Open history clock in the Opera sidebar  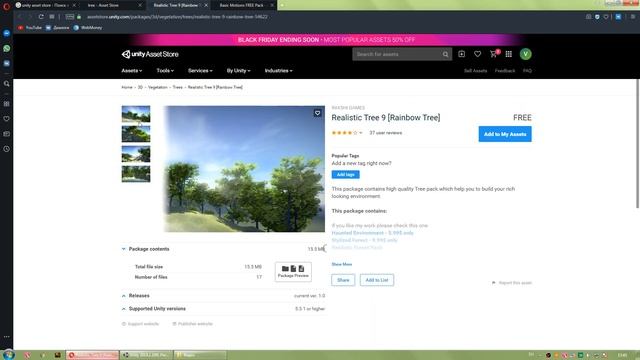pyautogui.click(x=7, y=149)
